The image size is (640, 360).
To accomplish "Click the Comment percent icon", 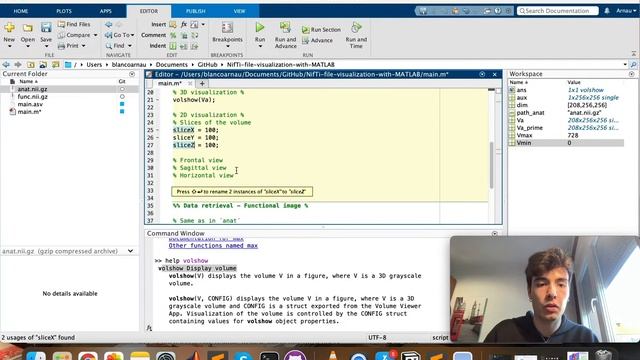I will (173, 36).
